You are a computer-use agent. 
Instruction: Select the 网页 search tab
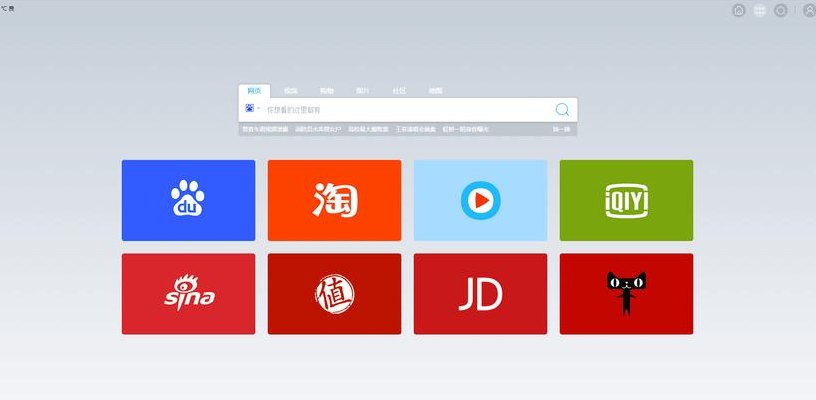254,91
